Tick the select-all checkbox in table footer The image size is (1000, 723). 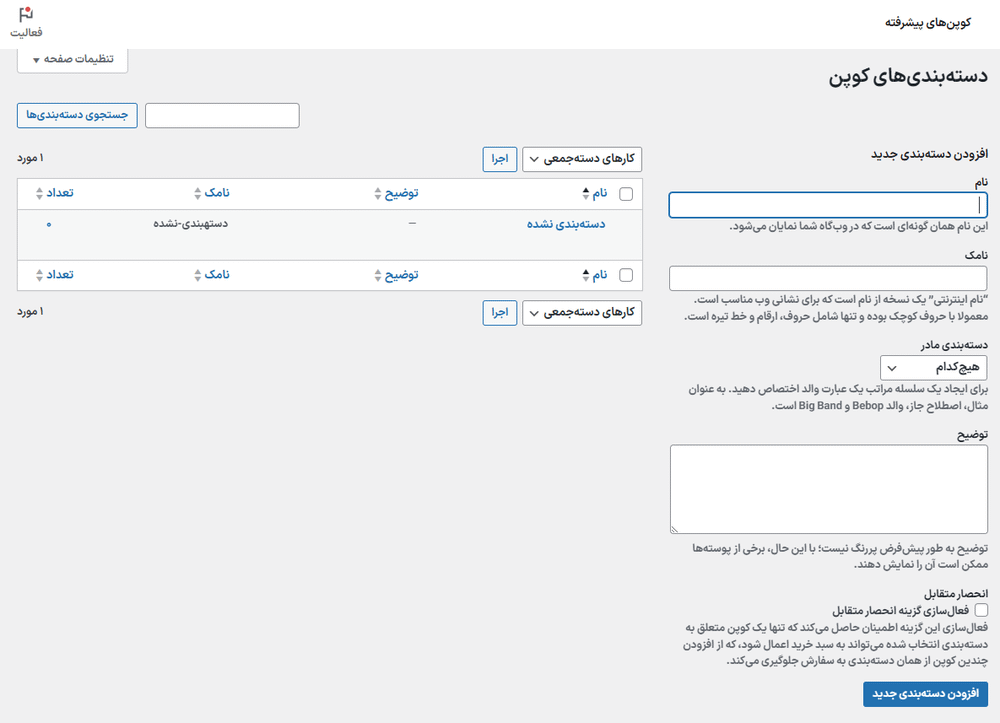coord(626,275)
